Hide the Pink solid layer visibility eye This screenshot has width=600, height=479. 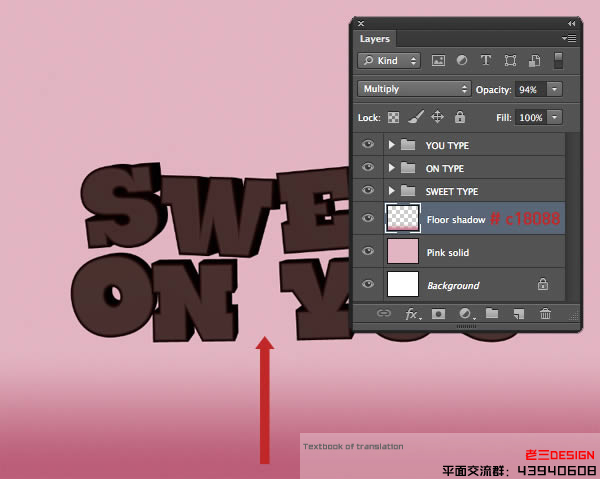[368, 251]
